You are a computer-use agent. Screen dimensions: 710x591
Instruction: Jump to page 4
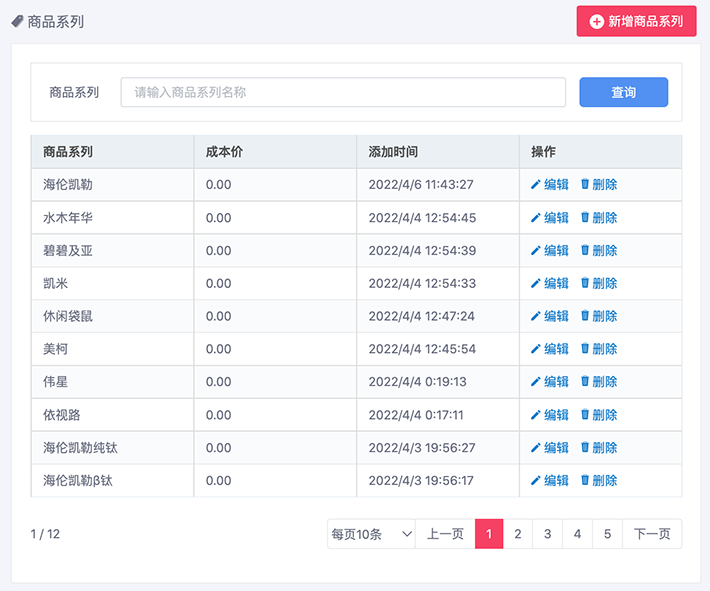pos(577,534)
